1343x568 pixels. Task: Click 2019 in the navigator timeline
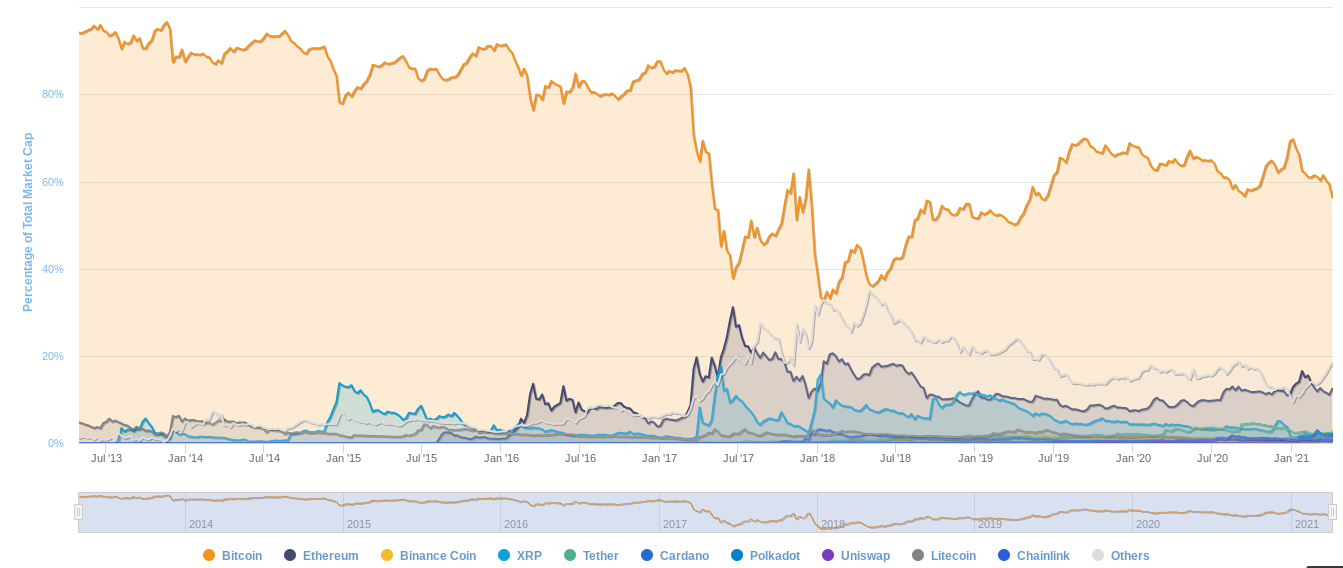click(990, 524)
